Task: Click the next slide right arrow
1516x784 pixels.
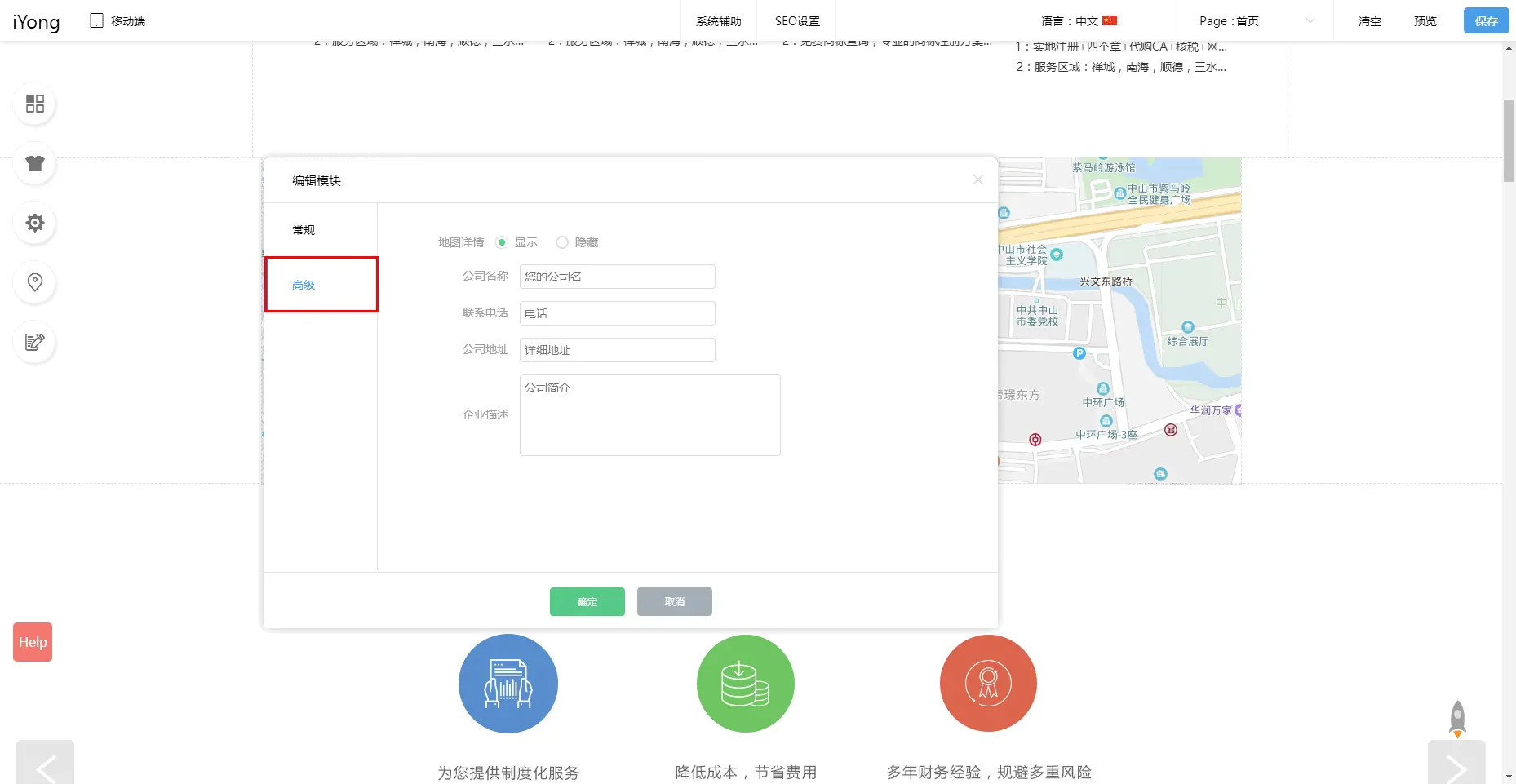Action: point(1456,764)
